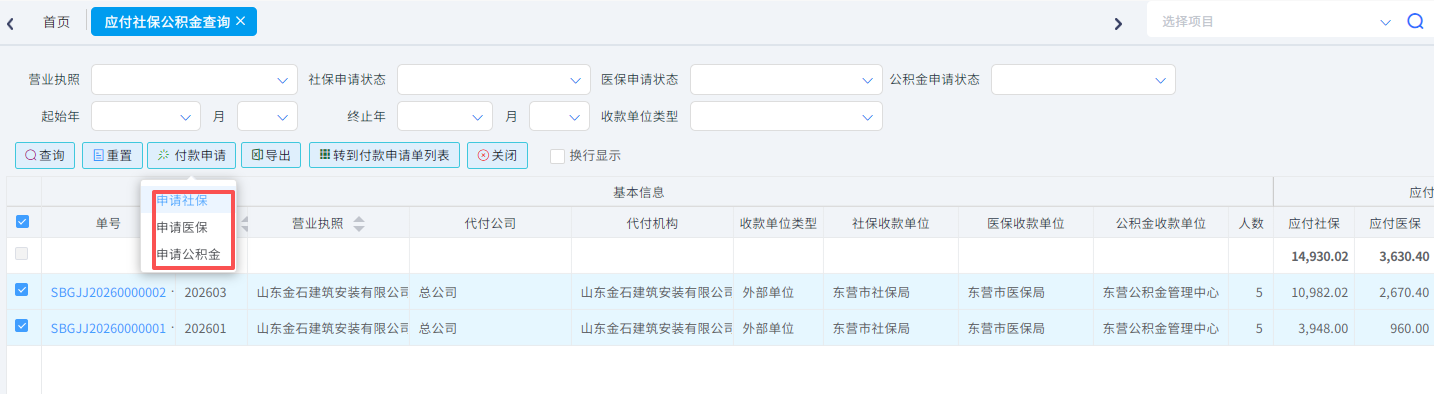
Task: Click the 代付机构 column header
Action: click(652, 223)
